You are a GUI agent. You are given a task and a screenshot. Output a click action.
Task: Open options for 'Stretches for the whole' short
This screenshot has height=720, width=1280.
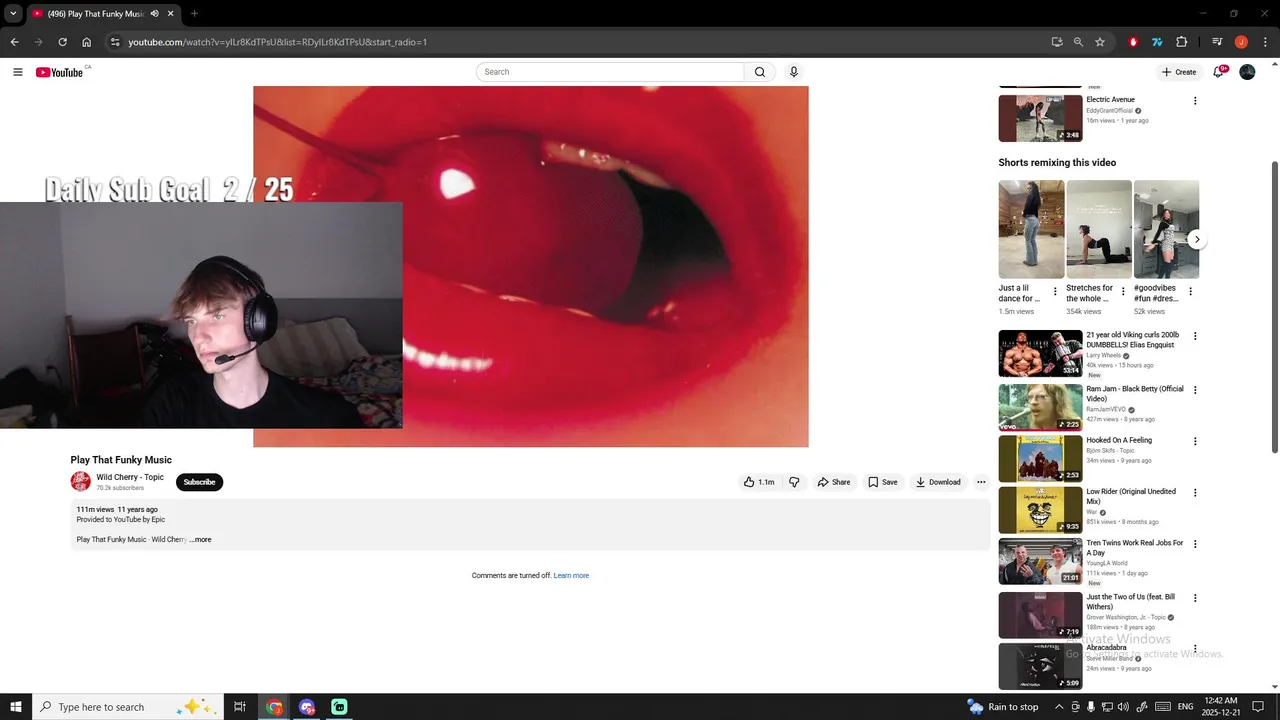click(1123, 292)
